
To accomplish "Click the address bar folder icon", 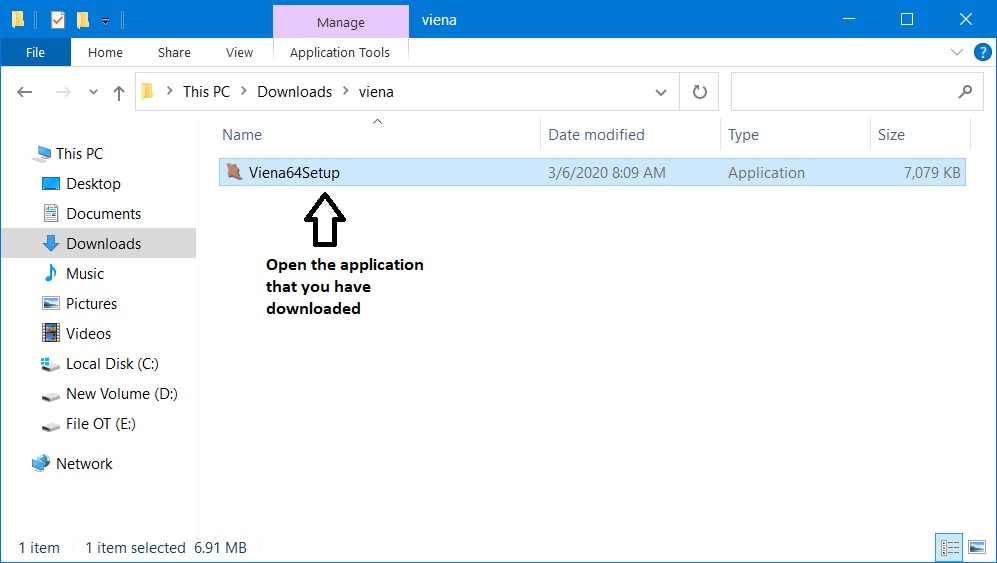I will coord(148,92).
